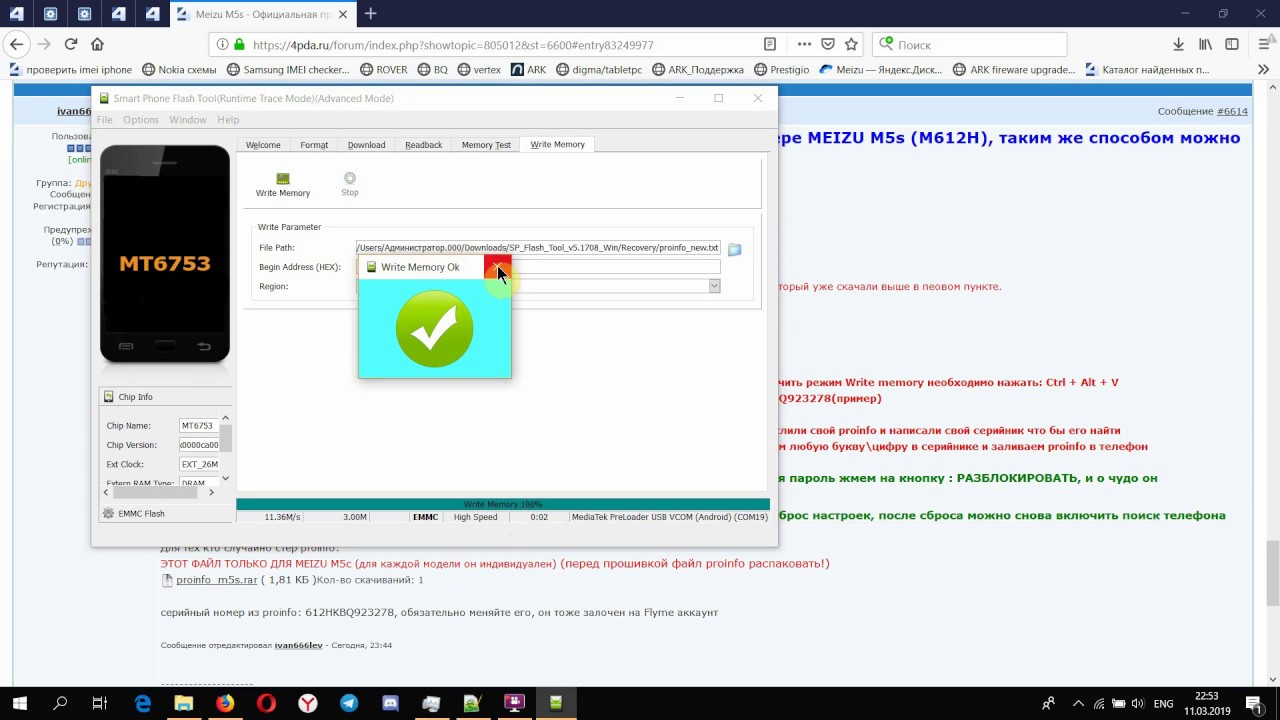Click the EMMC Flash gear icon
The width and height of the screenshot is (1280, 720).
(109, 513)
